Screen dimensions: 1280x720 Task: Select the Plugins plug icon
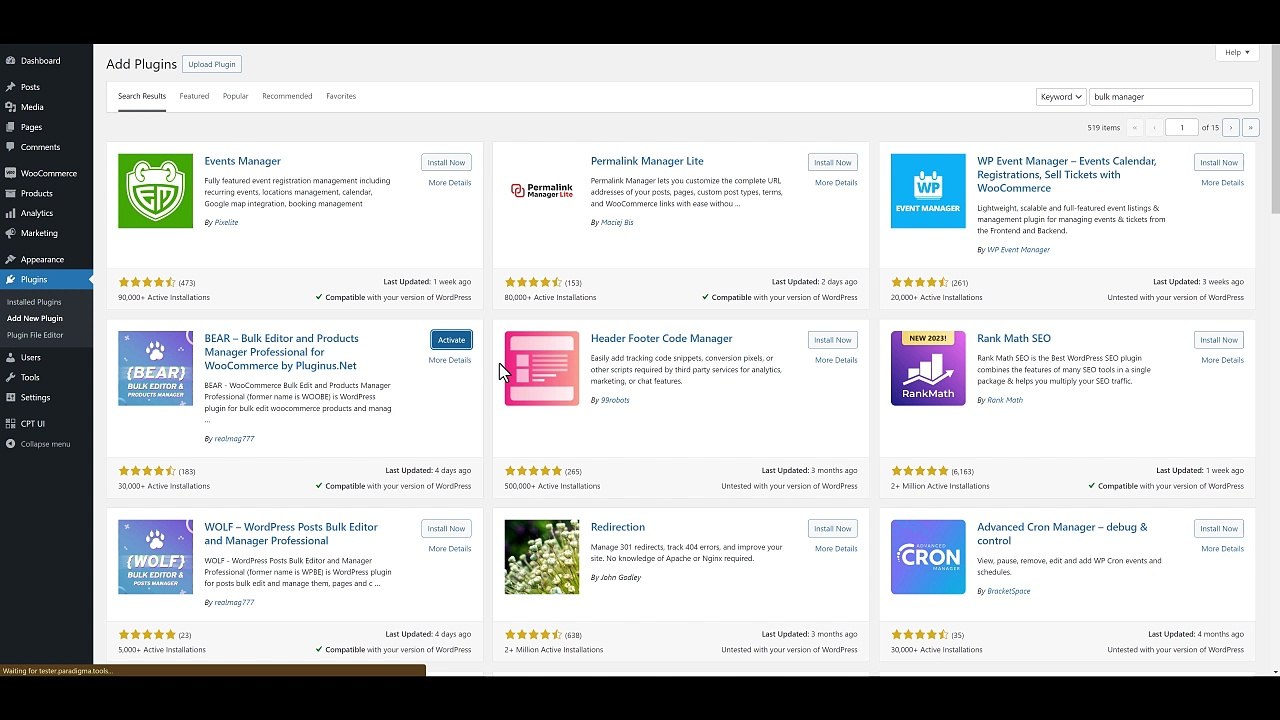[11, 279]
